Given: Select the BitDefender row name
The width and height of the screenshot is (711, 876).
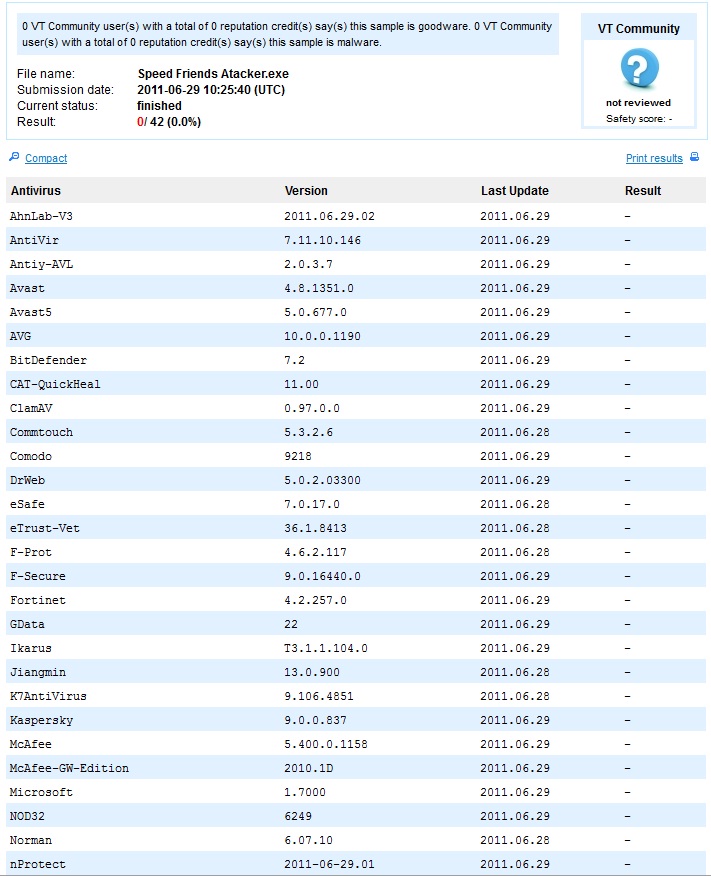Looking at the screenshot, I should coord(48,360).
